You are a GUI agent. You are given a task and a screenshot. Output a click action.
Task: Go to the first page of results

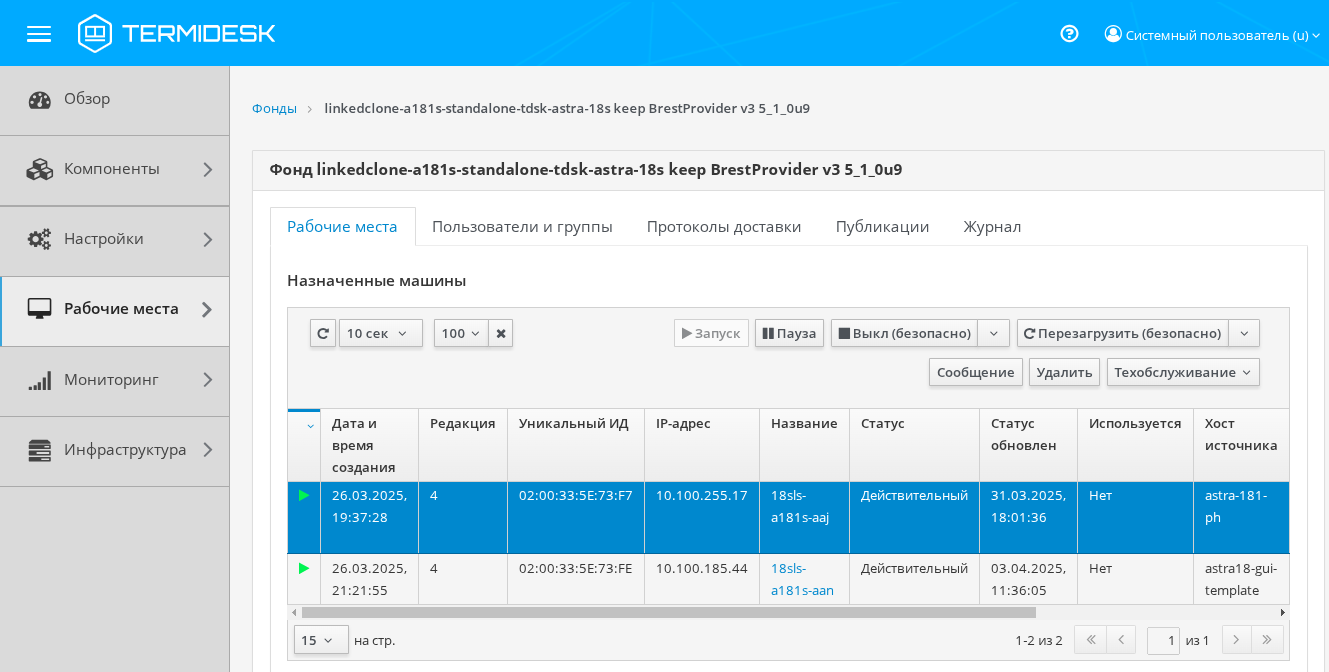[1089, 640]
